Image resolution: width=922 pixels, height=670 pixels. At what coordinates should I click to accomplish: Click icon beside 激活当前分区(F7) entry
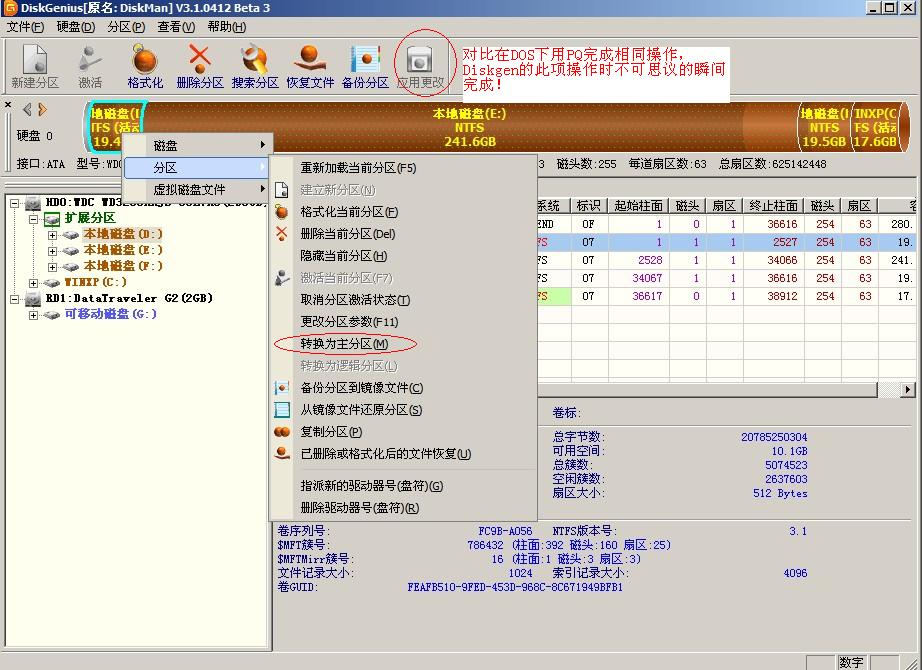coord(282,278)
